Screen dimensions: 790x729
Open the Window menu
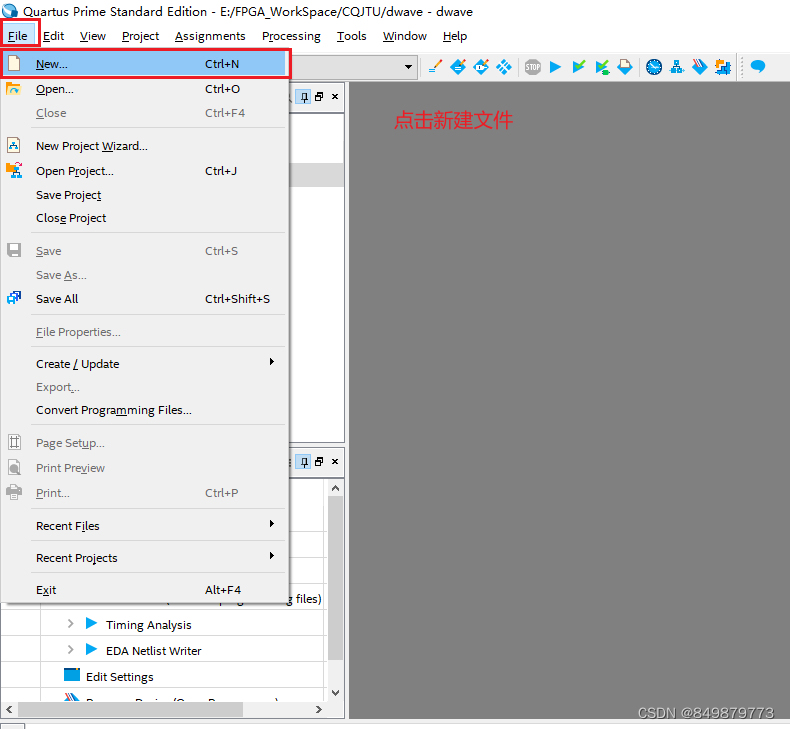pyautogui.click(x=405, y=36)
